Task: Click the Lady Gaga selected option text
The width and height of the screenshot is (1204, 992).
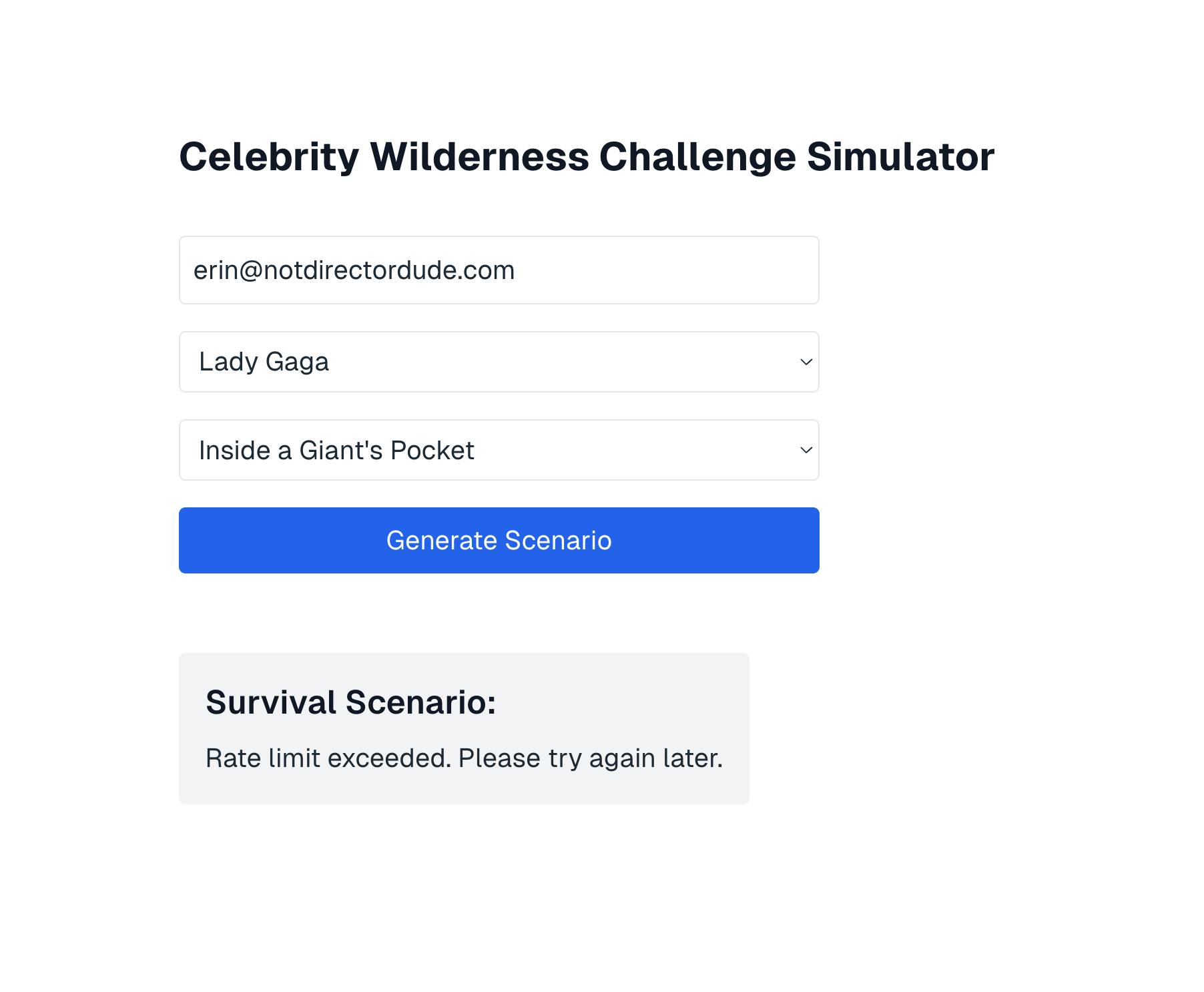Action: 264,362
